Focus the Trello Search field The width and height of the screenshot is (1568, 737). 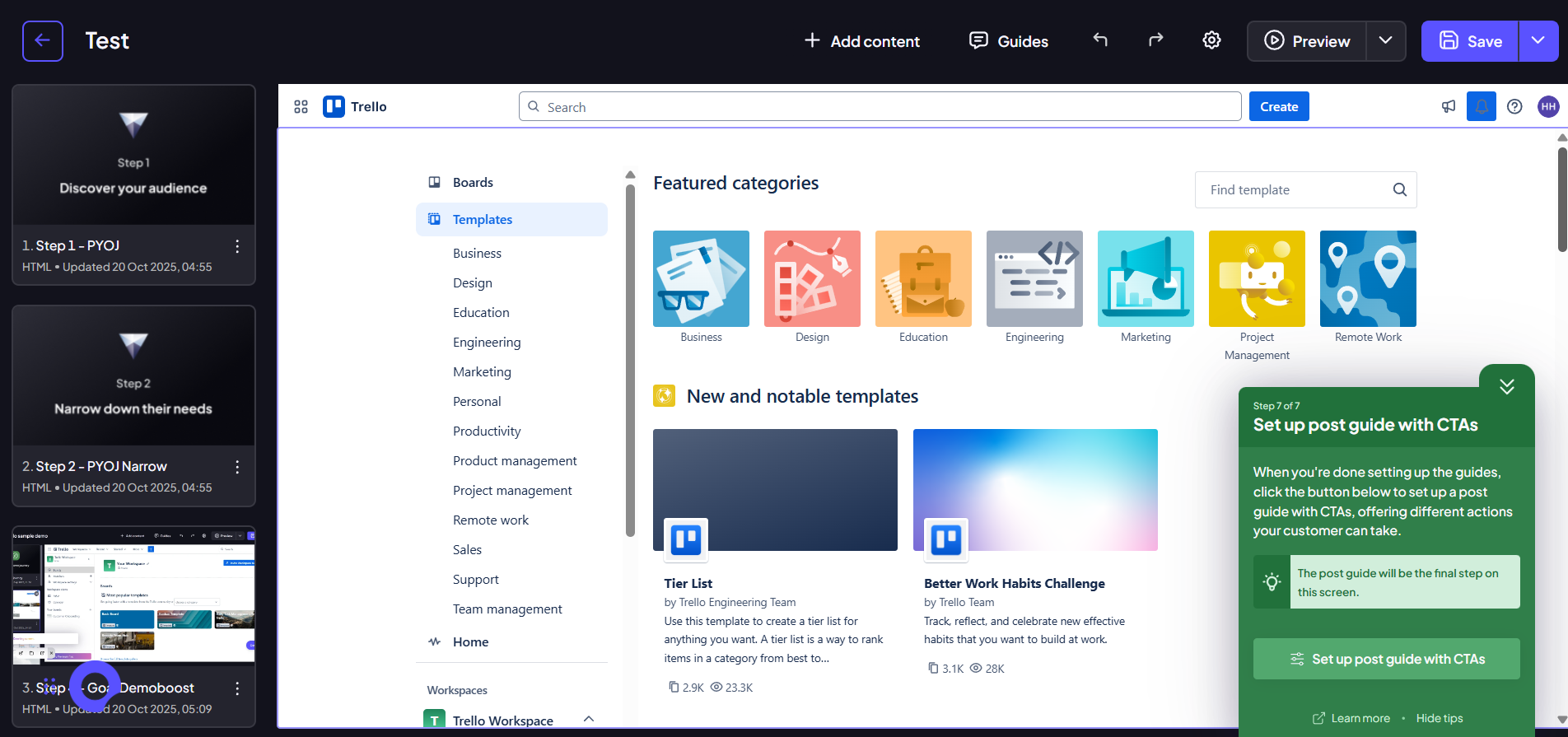point(880,107)
